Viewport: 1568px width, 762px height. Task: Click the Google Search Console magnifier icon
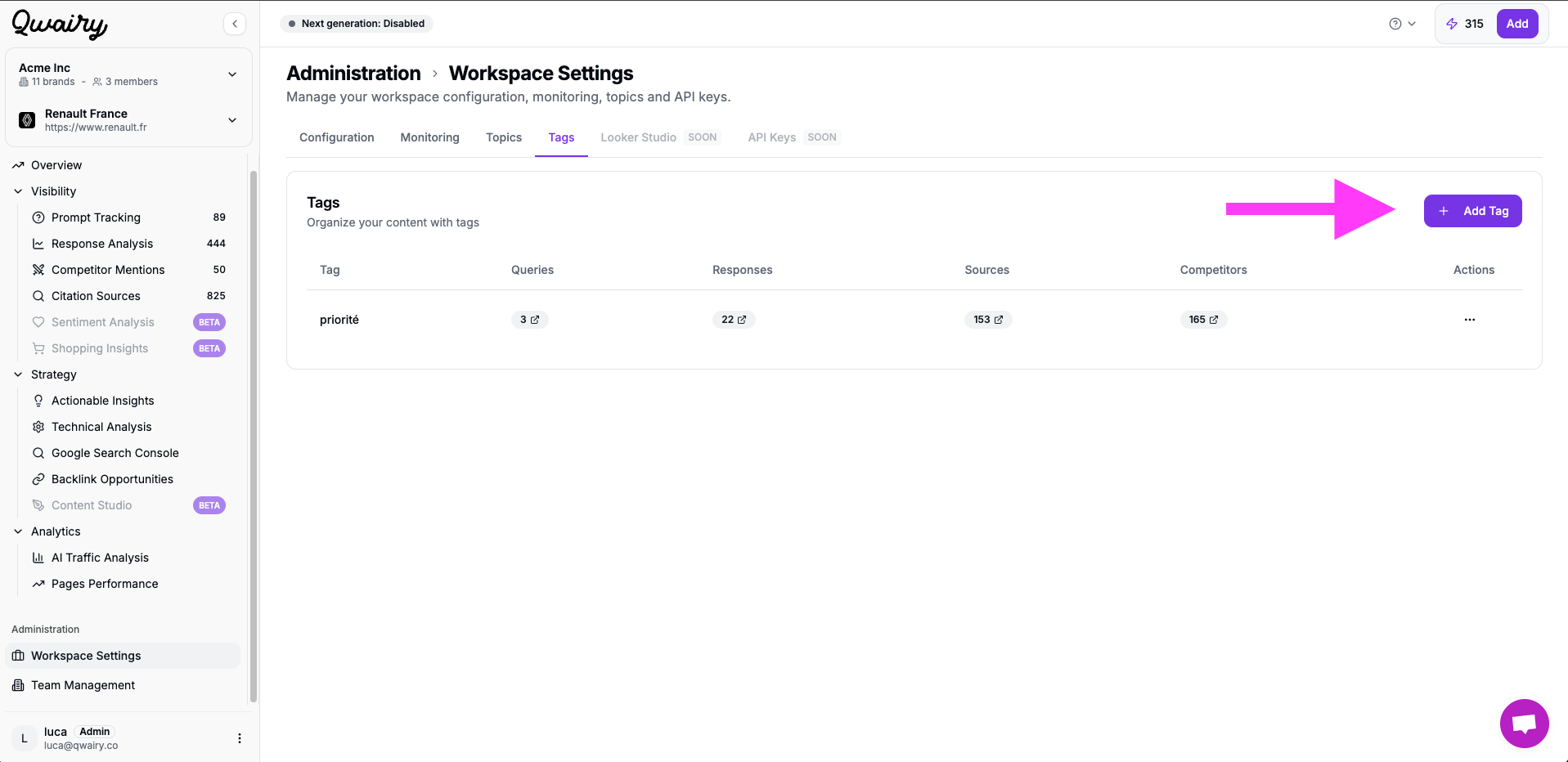[x=38, y=453]
